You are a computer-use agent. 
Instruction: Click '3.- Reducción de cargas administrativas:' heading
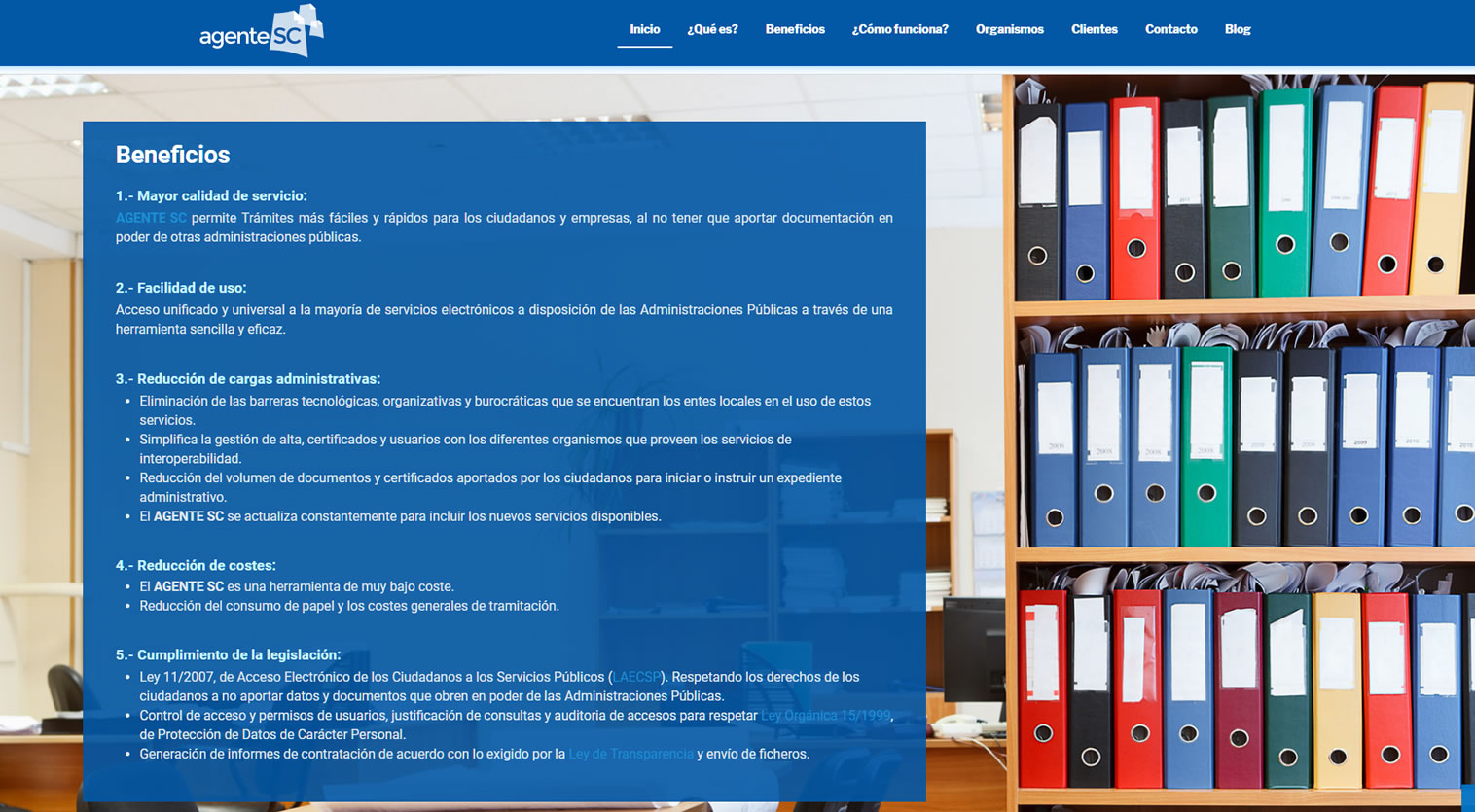(248, 379)
